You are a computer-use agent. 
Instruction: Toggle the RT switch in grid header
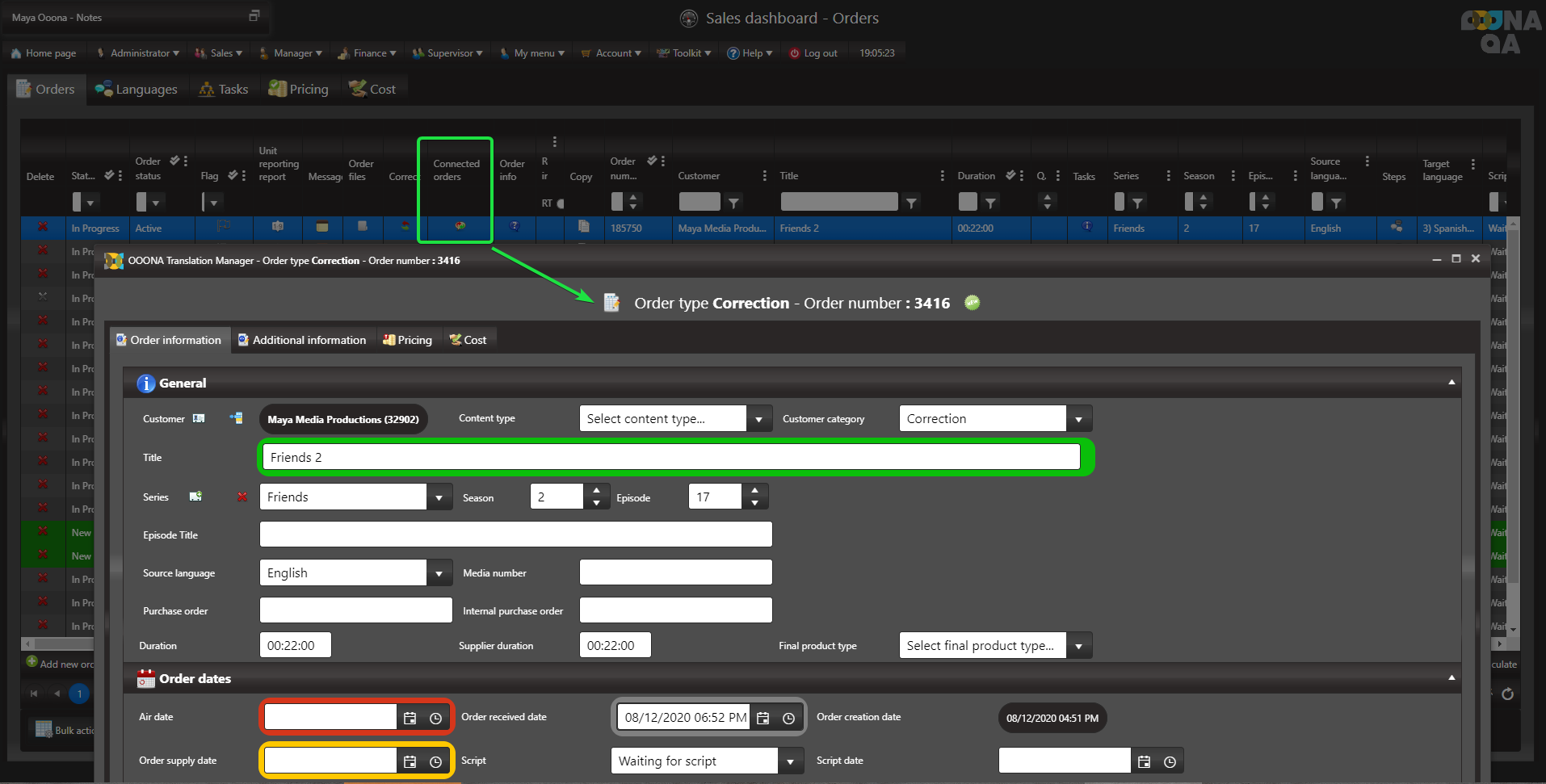(560, 203)
